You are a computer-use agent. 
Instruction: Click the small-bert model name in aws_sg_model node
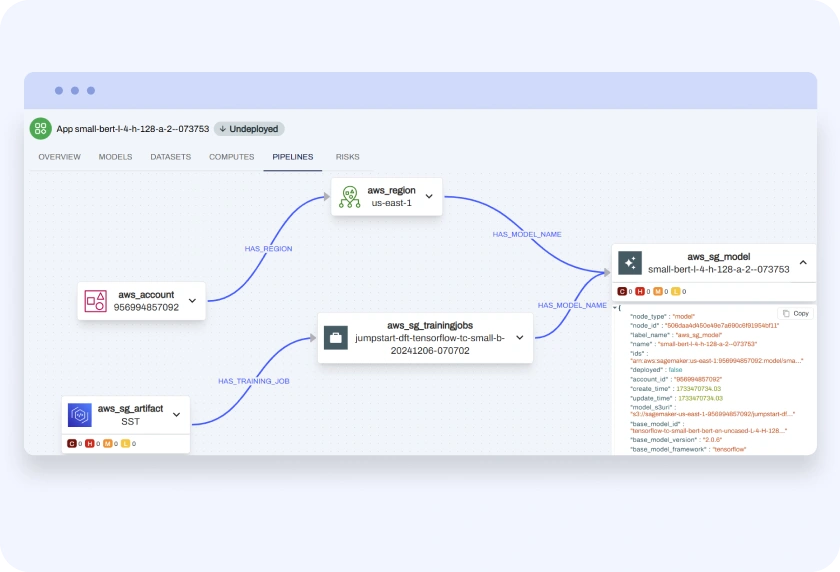(719, 269)
